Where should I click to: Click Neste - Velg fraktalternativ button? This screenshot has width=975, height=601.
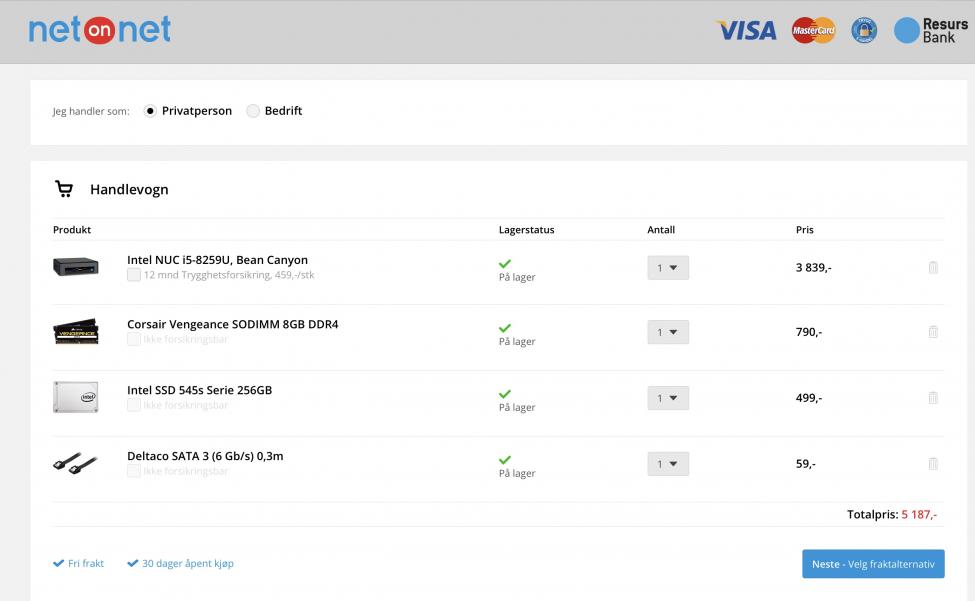pos(873,564)
